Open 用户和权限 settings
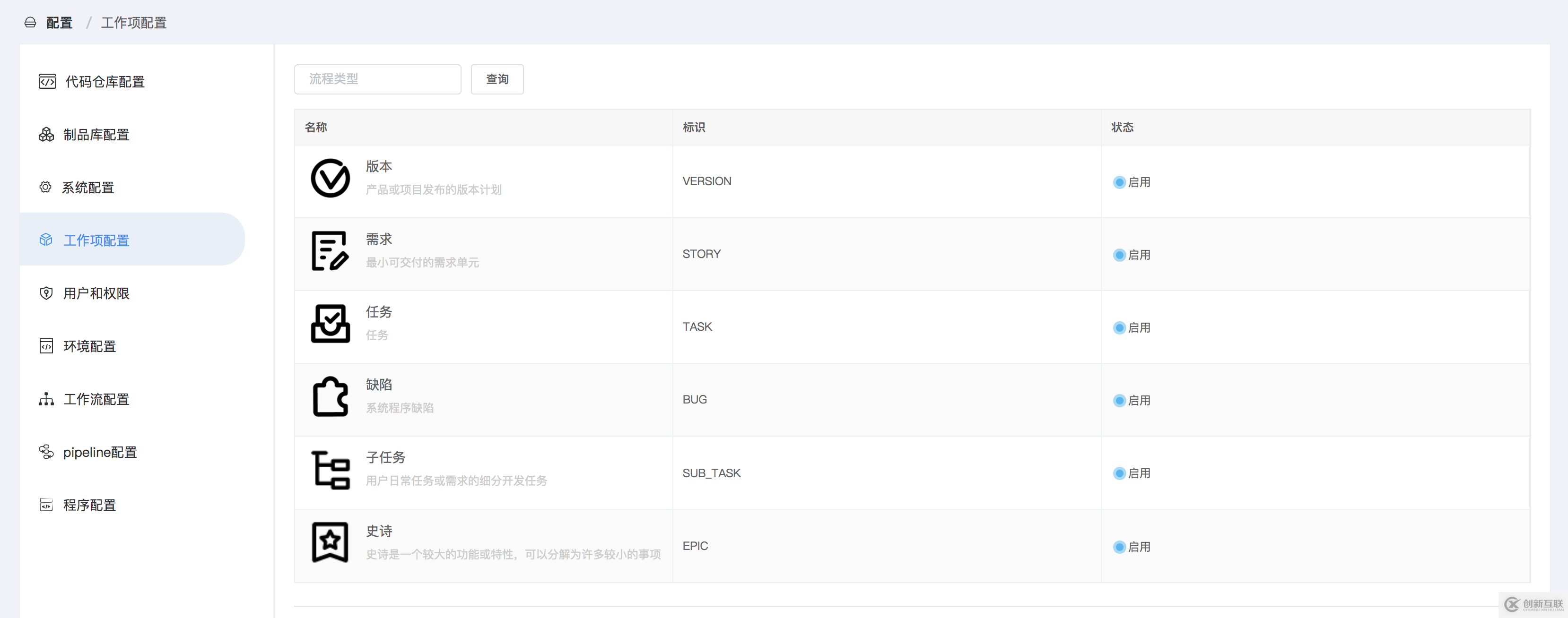This screenshot has height=618, width=1568. [132, 293]
